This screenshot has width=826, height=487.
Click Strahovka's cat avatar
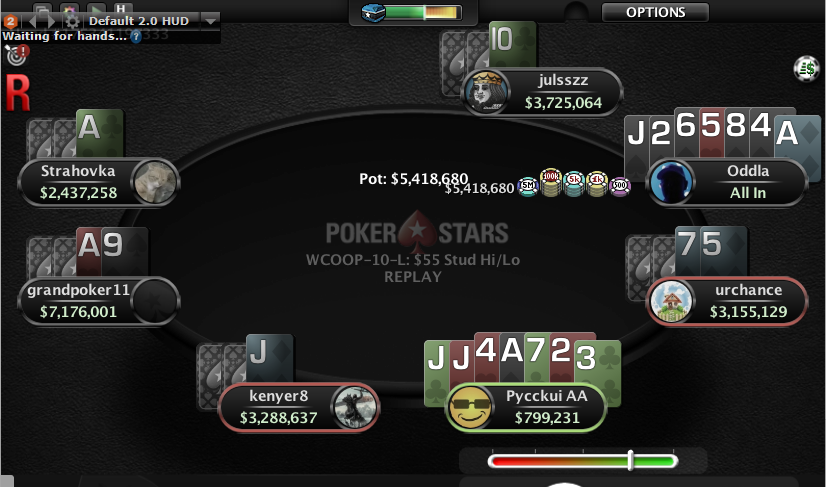coord(155,182)
